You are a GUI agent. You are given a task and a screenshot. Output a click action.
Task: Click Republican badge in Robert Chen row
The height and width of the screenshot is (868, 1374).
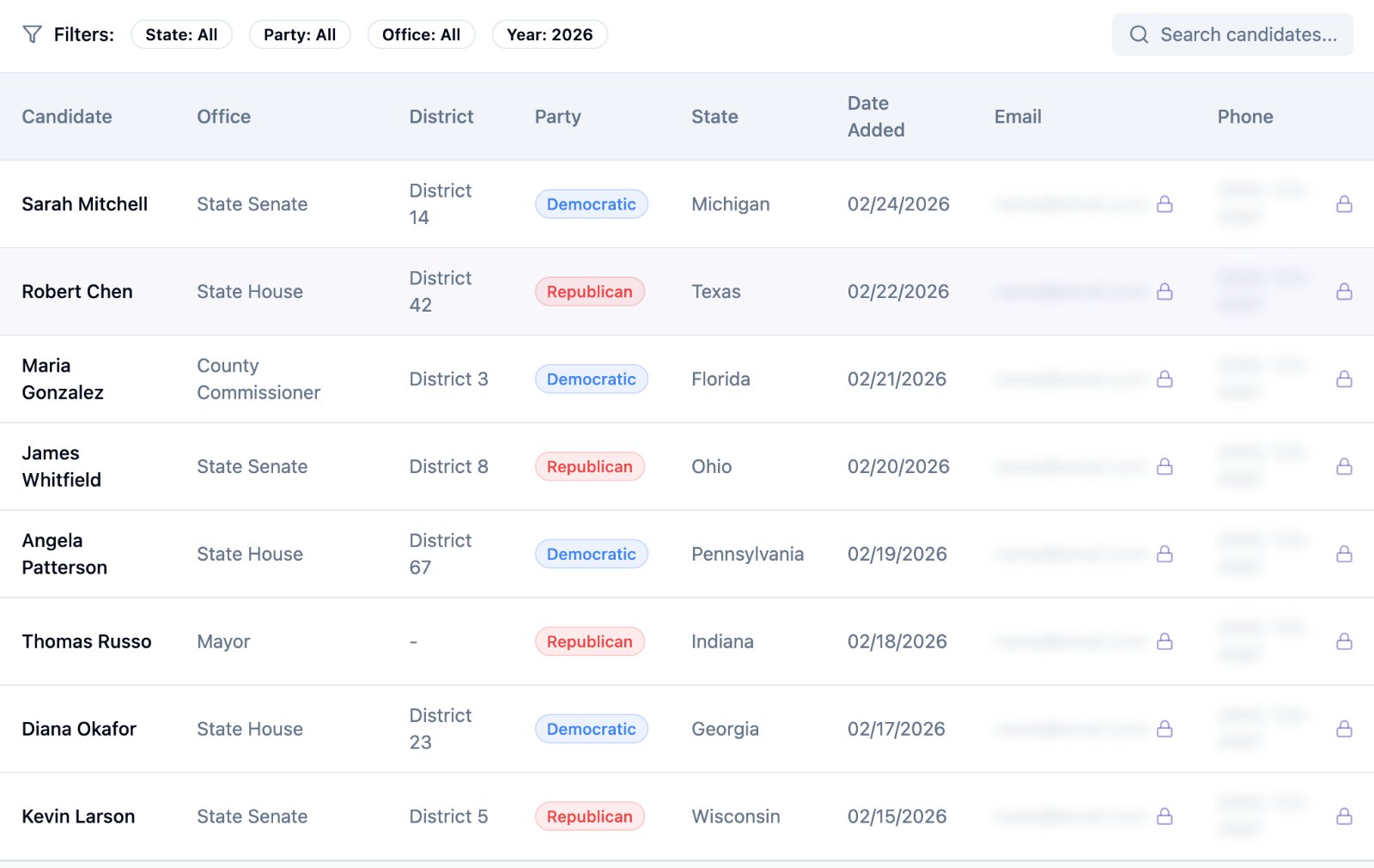pos(590,292)
